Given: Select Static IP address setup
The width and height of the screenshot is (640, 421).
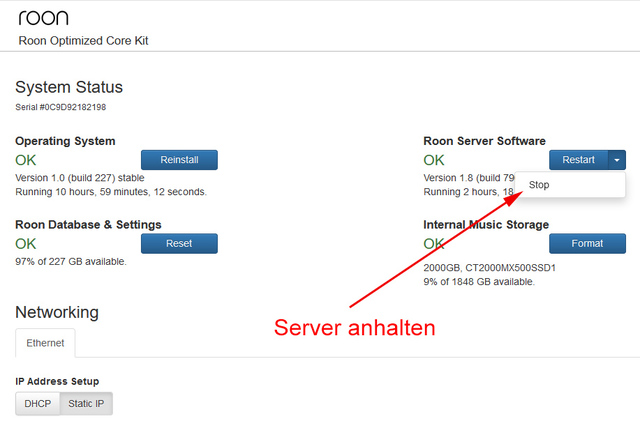Looking at the screenshot, I should pyautogui.click(x=86, y=403).
